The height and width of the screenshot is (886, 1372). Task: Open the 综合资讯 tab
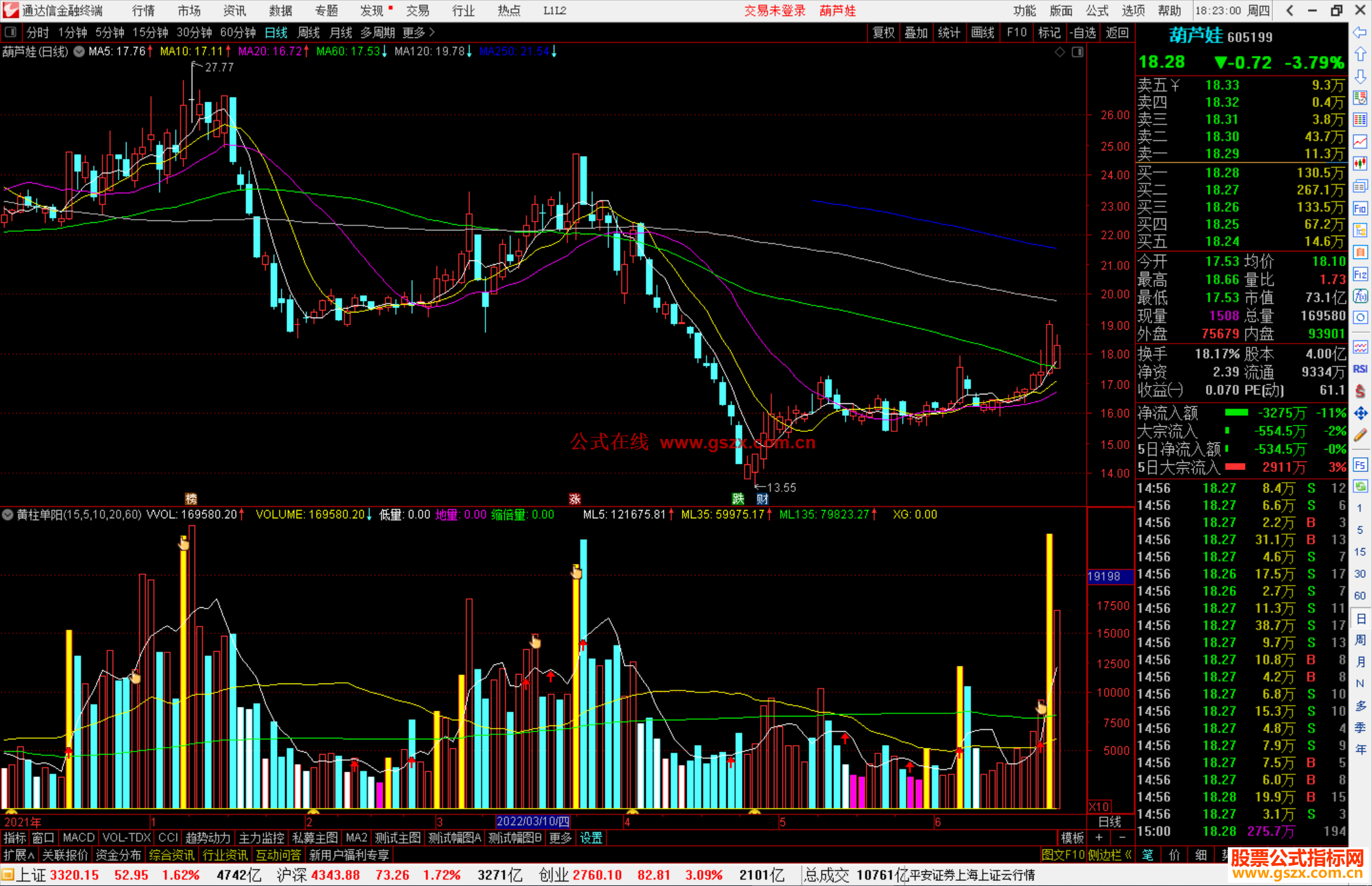171,855
